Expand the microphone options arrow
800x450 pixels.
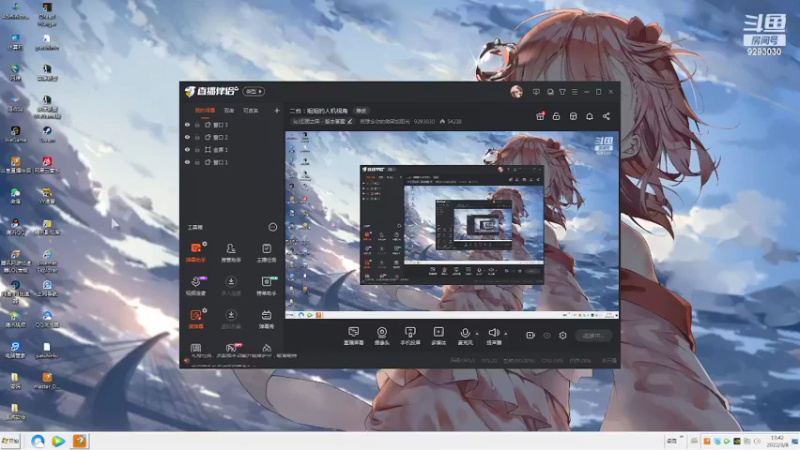click(477, 334)
